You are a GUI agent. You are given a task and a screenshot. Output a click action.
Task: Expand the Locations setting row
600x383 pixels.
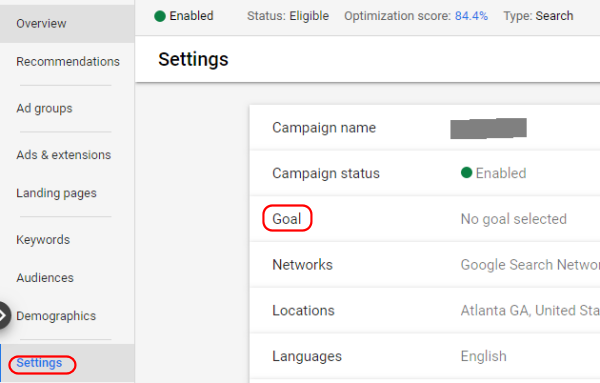[425, 310]
